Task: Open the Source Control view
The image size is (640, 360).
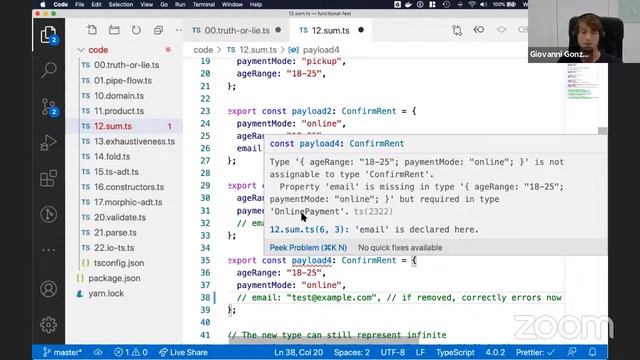Action: tap(49, 107)
